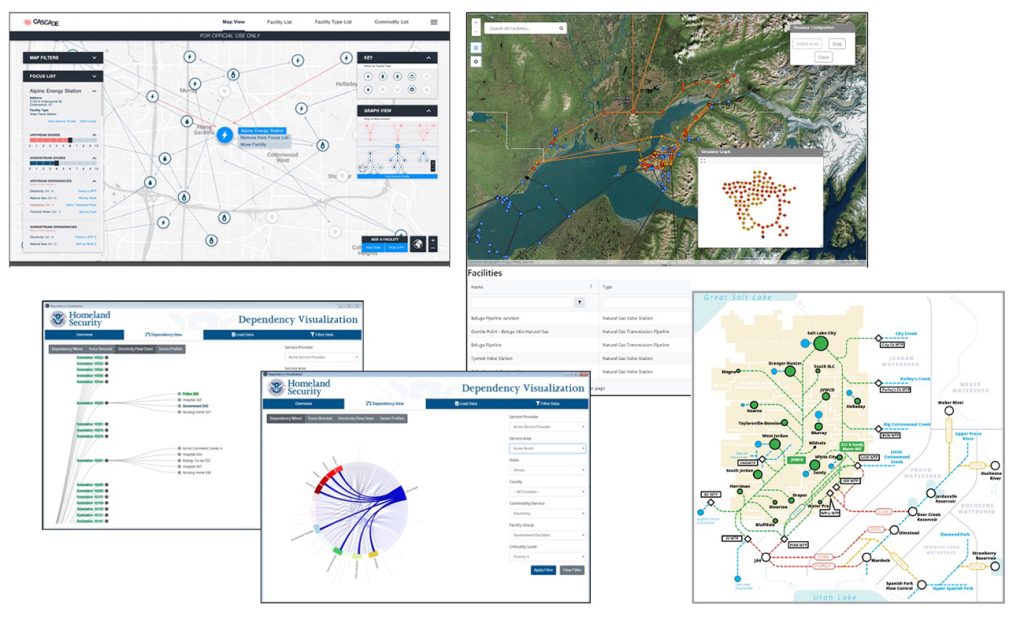Open the Criticality Level dropdown
Image resolution: width=1024 pixels, height=627 pixels.
[x=547, y=556]
